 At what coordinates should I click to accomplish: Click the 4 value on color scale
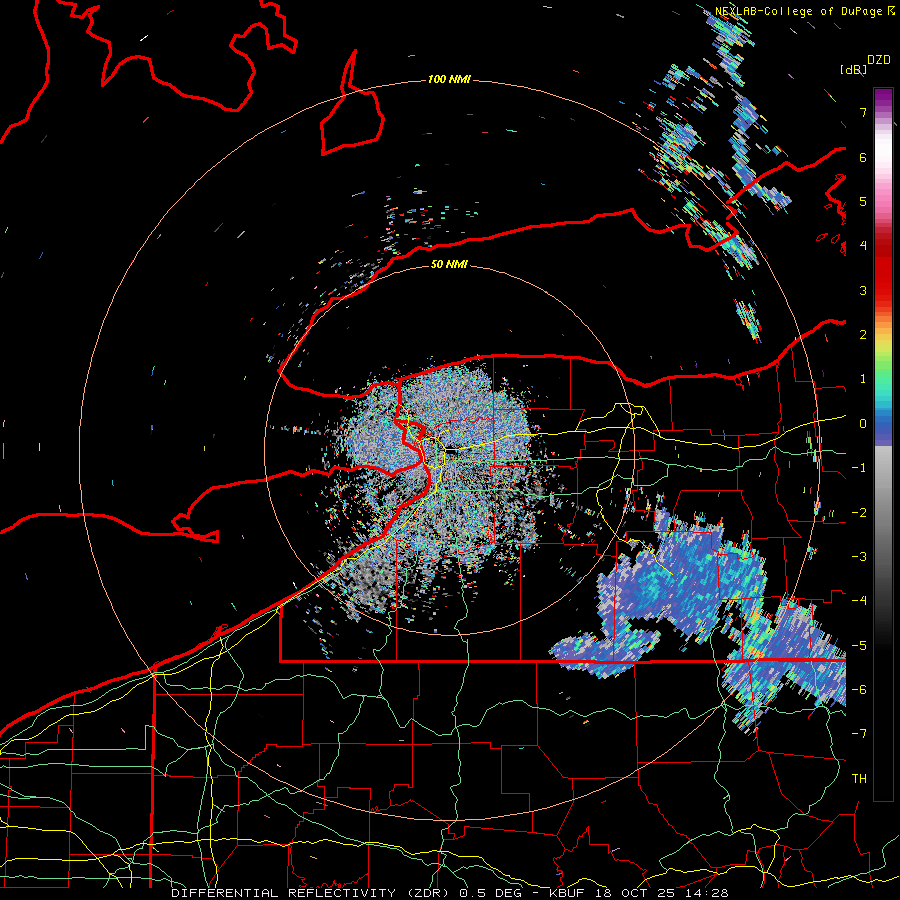(863, 246)
